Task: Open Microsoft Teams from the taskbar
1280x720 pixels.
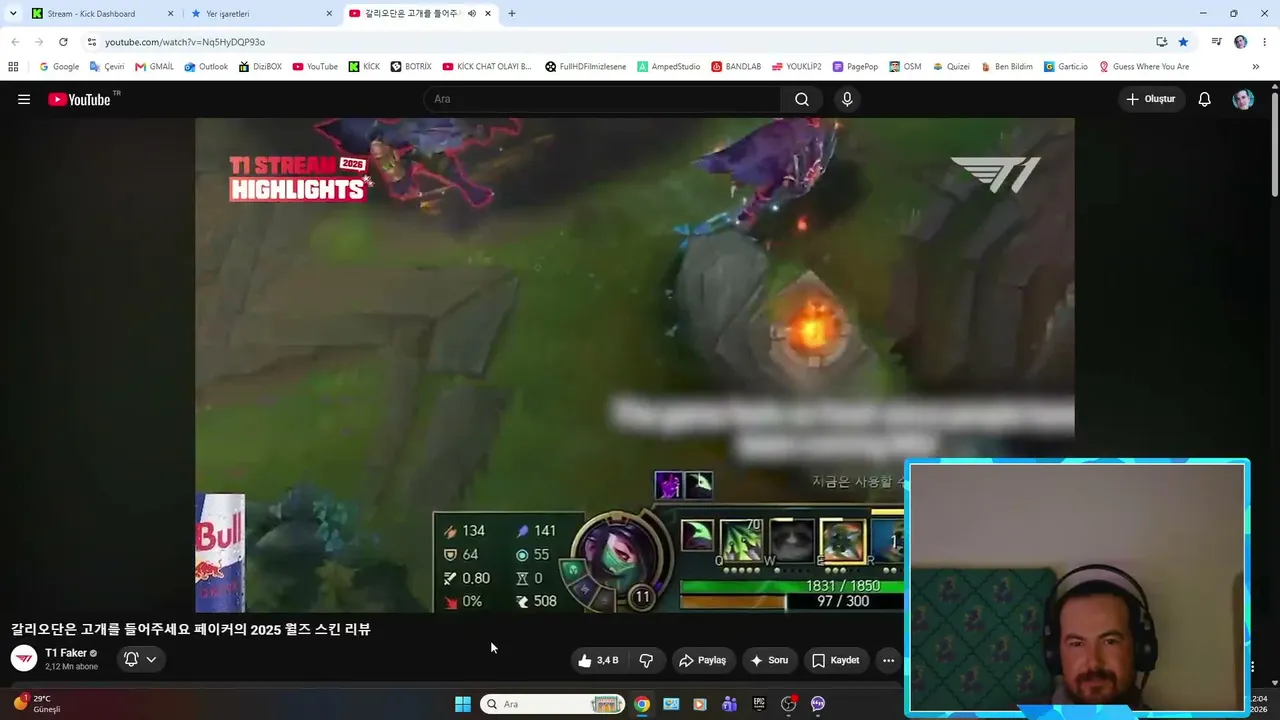Action: 730,704
